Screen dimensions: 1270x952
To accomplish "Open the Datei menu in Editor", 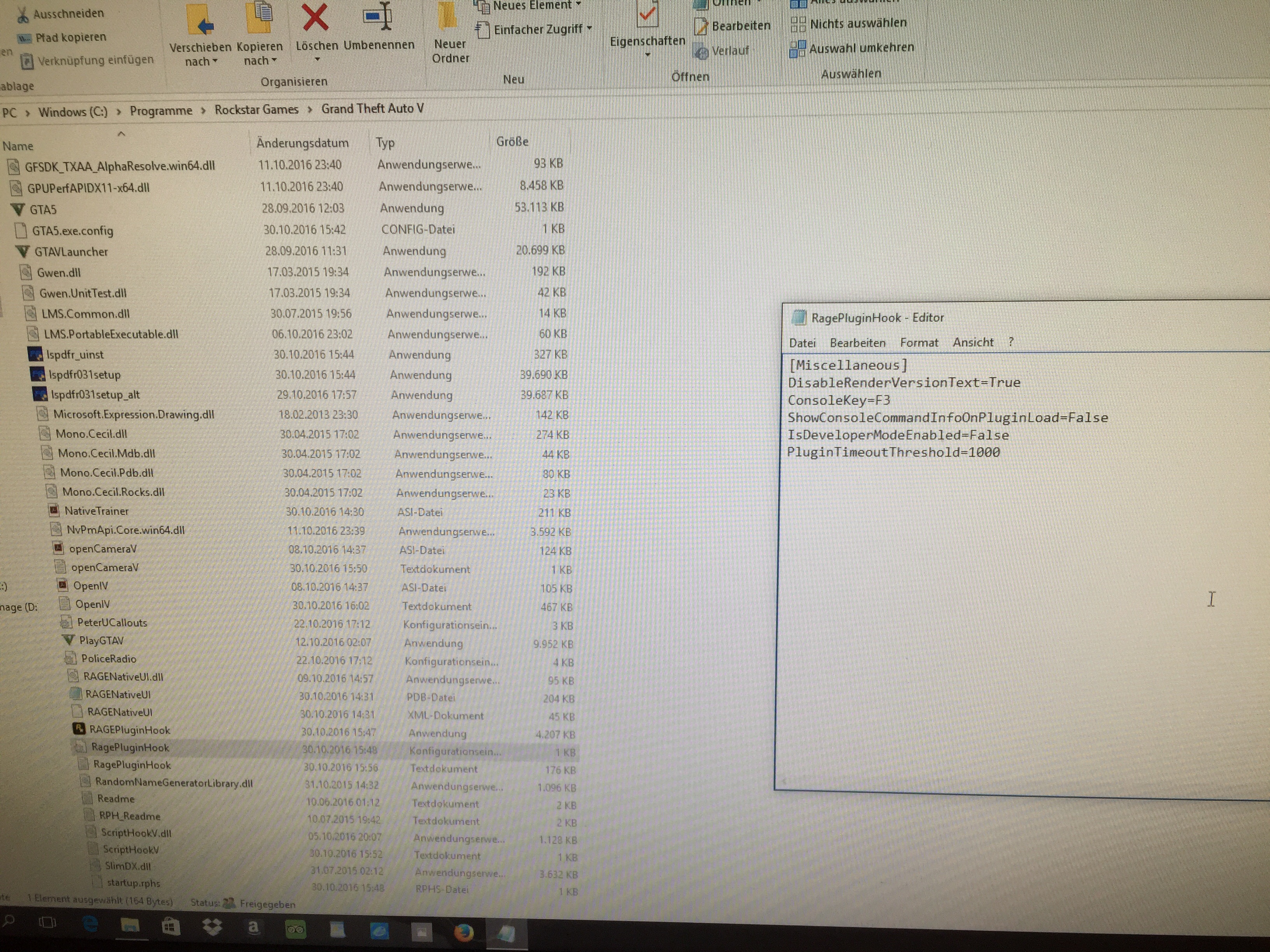I will (x=802, y=343).
